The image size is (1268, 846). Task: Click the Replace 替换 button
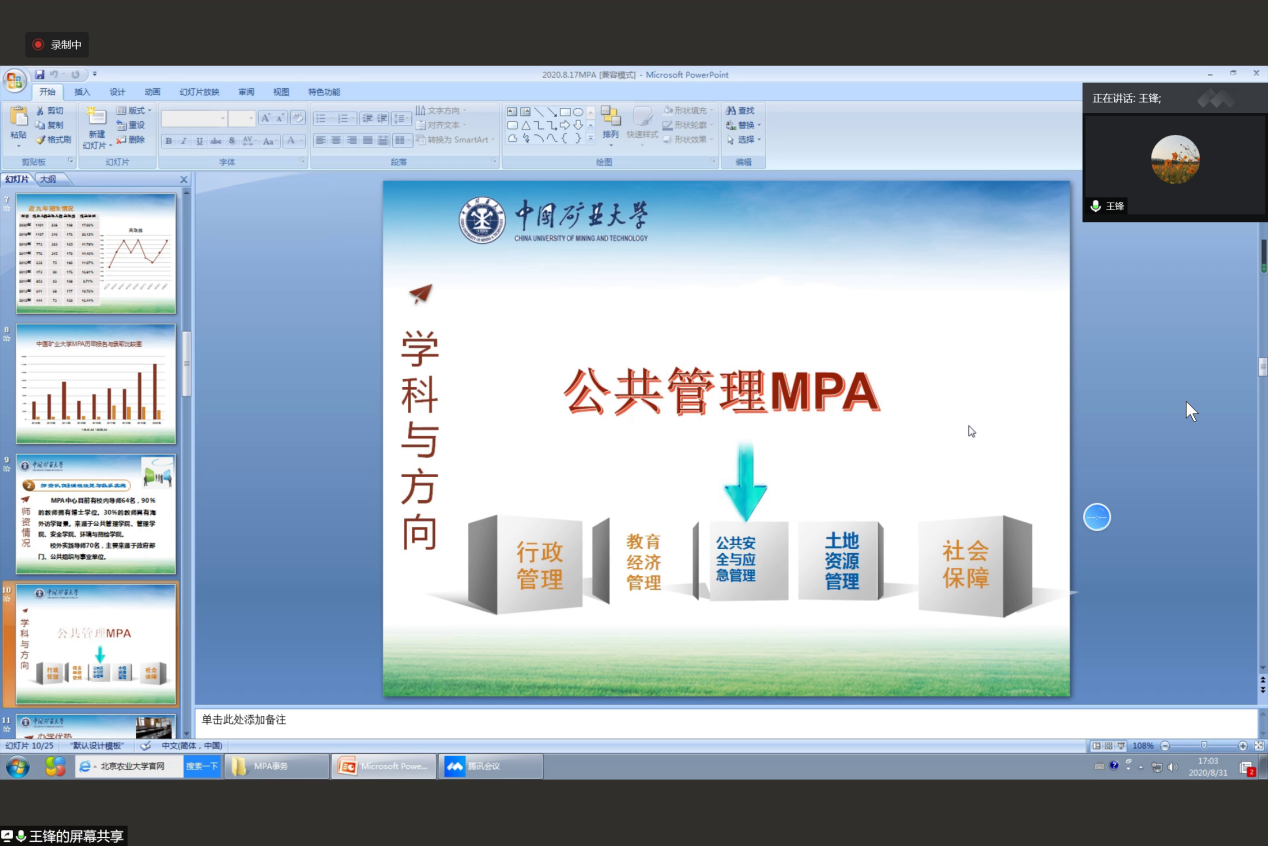pos(744,125)
